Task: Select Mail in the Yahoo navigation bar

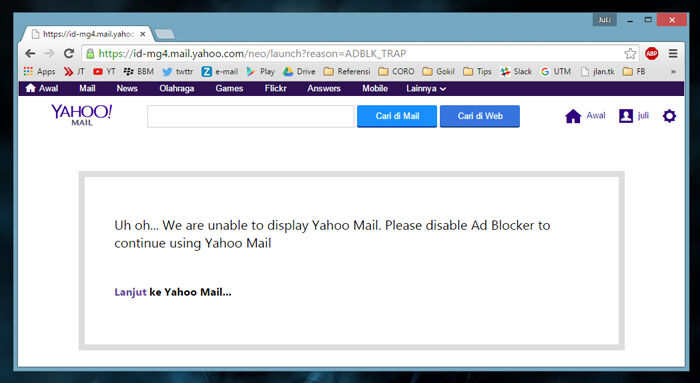Action: [x=87, y=88]
